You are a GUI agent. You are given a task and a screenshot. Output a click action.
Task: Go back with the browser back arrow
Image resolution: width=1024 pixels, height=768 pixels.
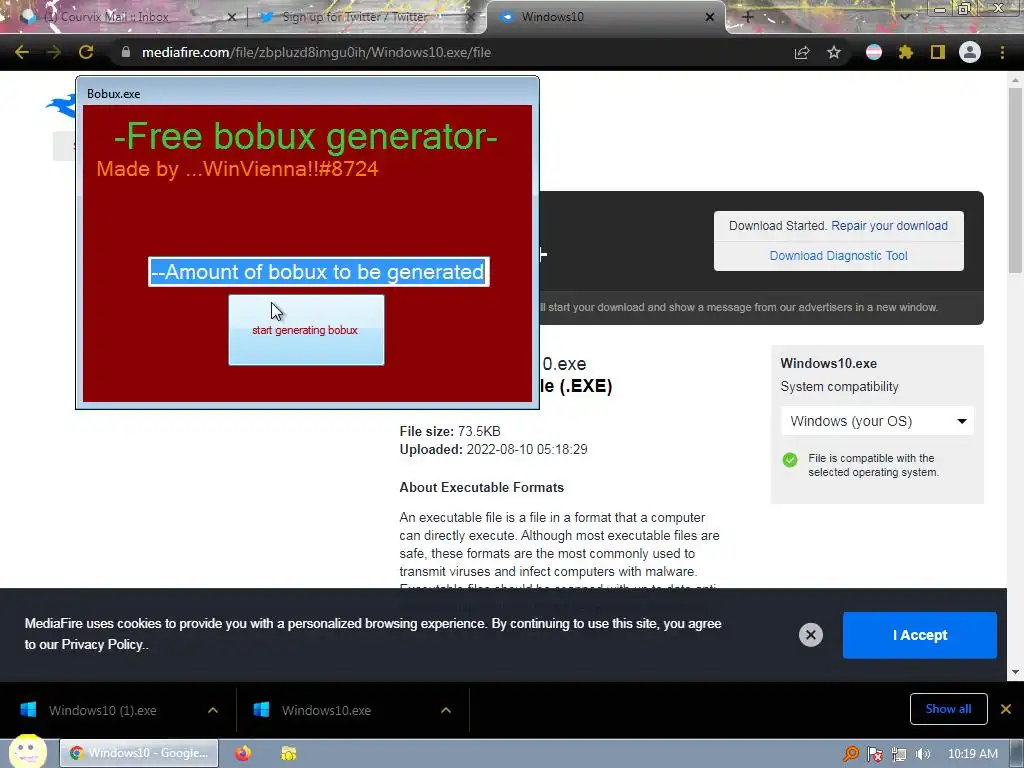point(22,52)
